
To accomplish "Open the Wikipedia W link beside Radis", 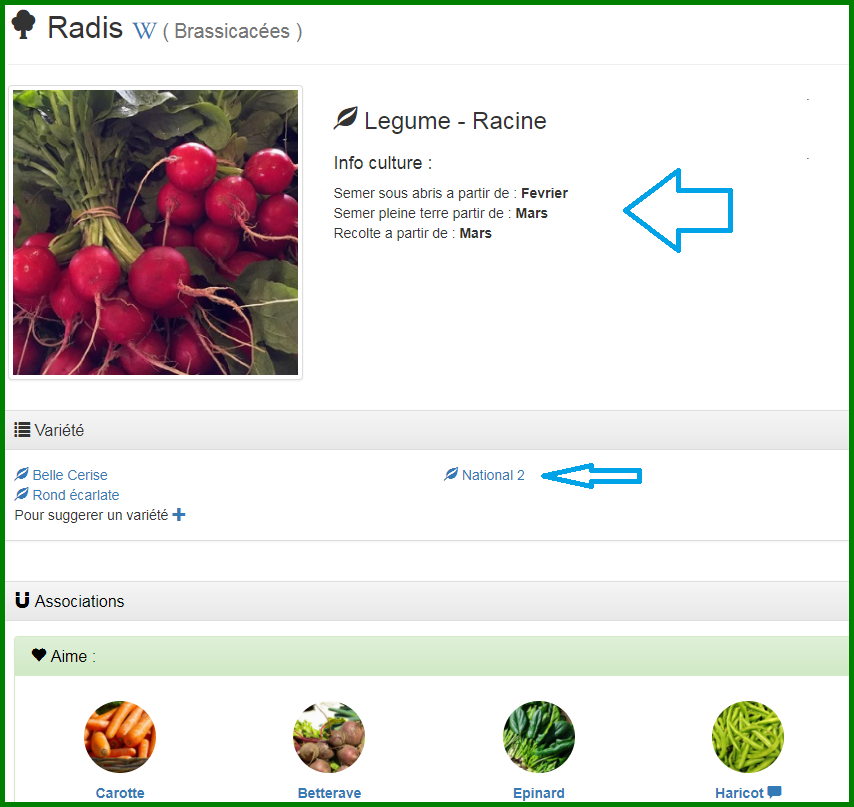I will pyautogui.click(x=144, y=31).
